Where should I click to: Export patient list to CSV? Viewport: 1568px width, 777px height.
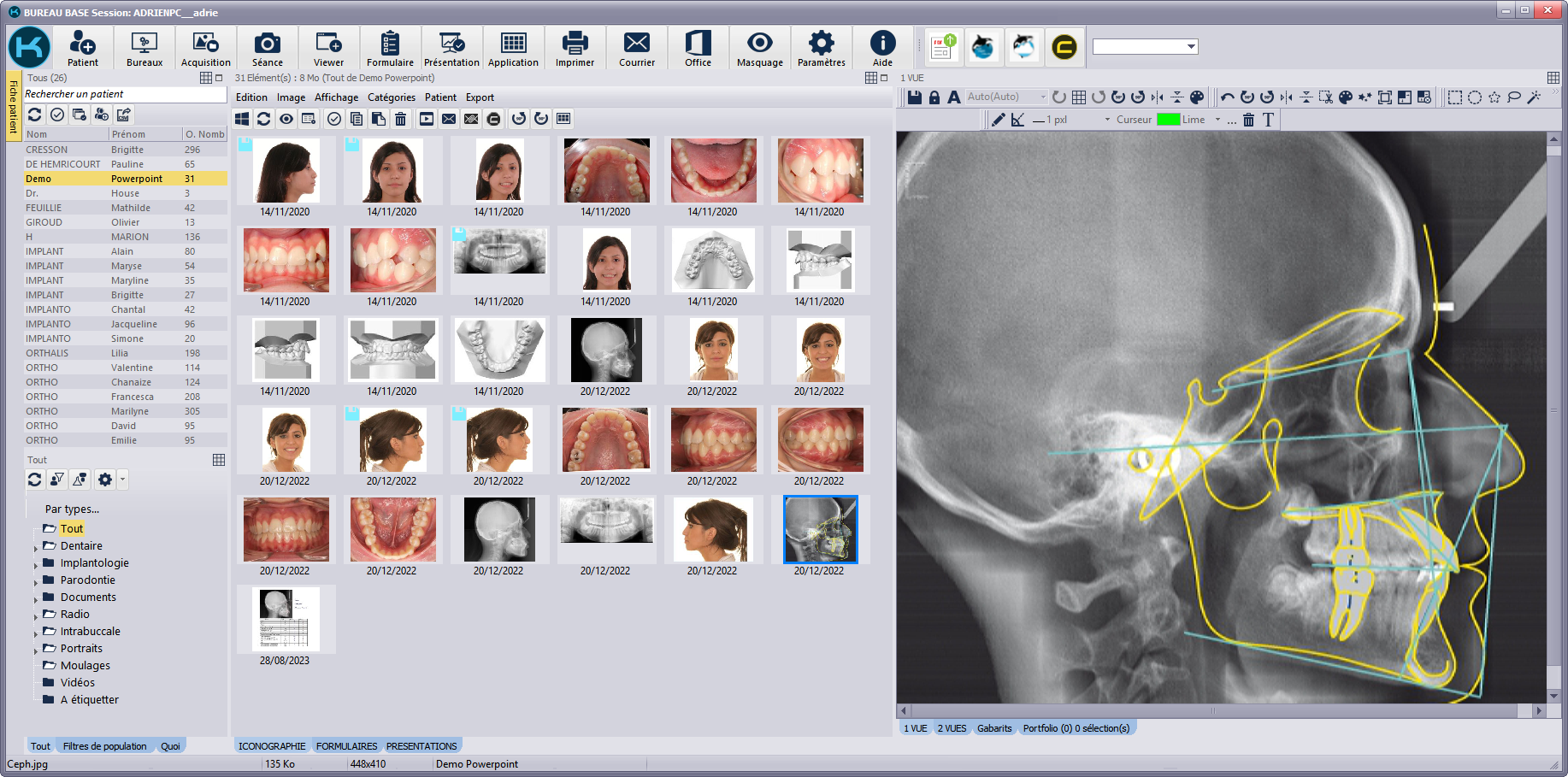(124, 115)
